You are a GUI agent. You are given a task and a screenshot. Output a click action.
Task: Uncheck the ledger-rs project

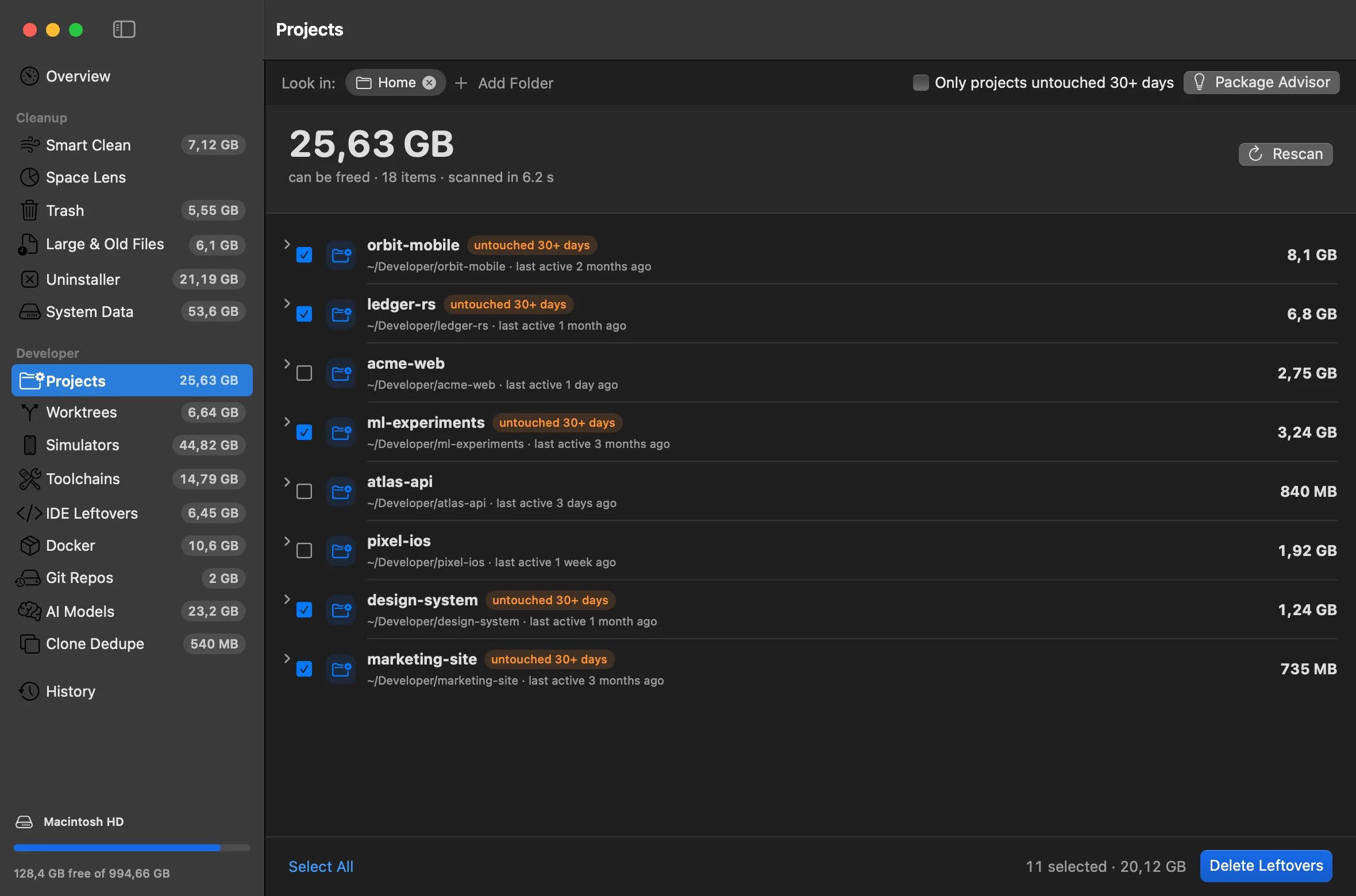tap(304, 314)
